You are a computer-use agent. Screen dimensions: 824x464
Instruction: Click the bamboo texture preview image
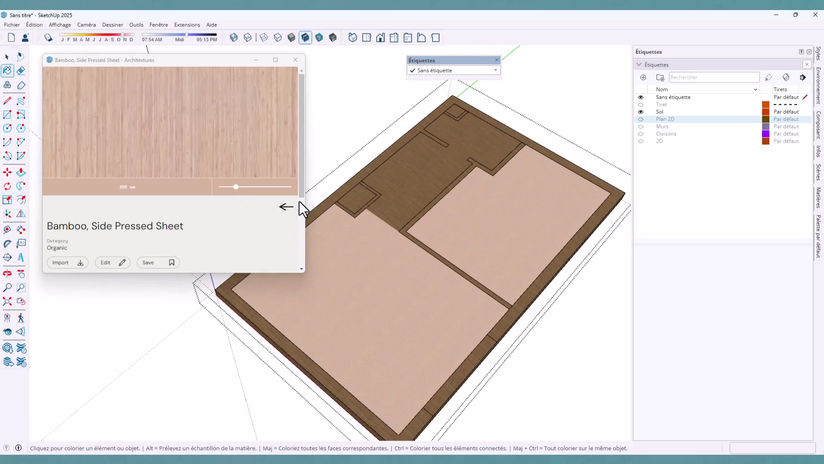[170, 122]
